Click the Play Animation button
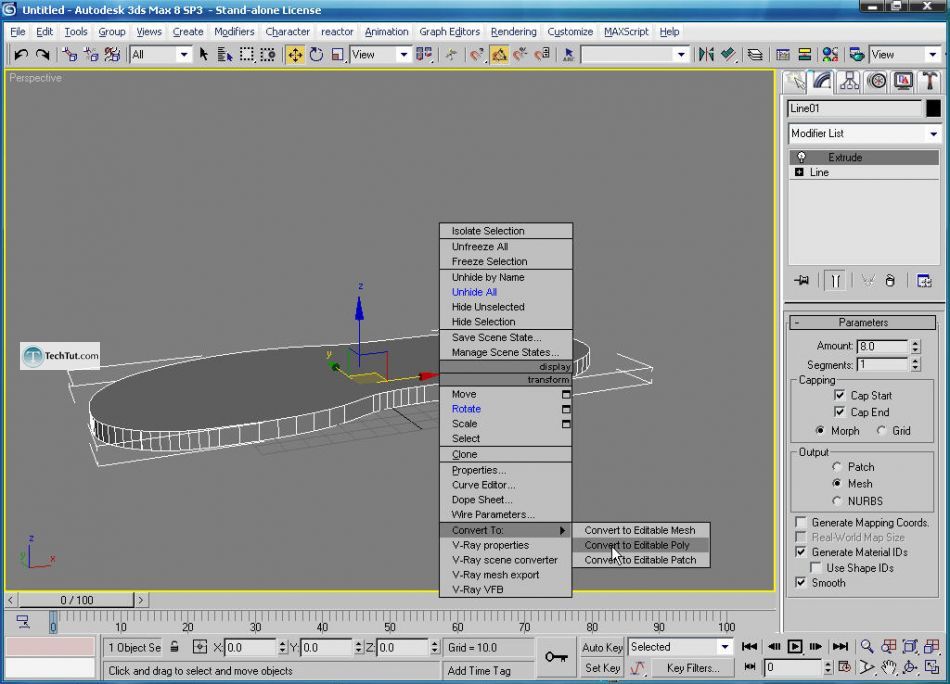This screenshot has width=950, height=684. coord(795,646)
